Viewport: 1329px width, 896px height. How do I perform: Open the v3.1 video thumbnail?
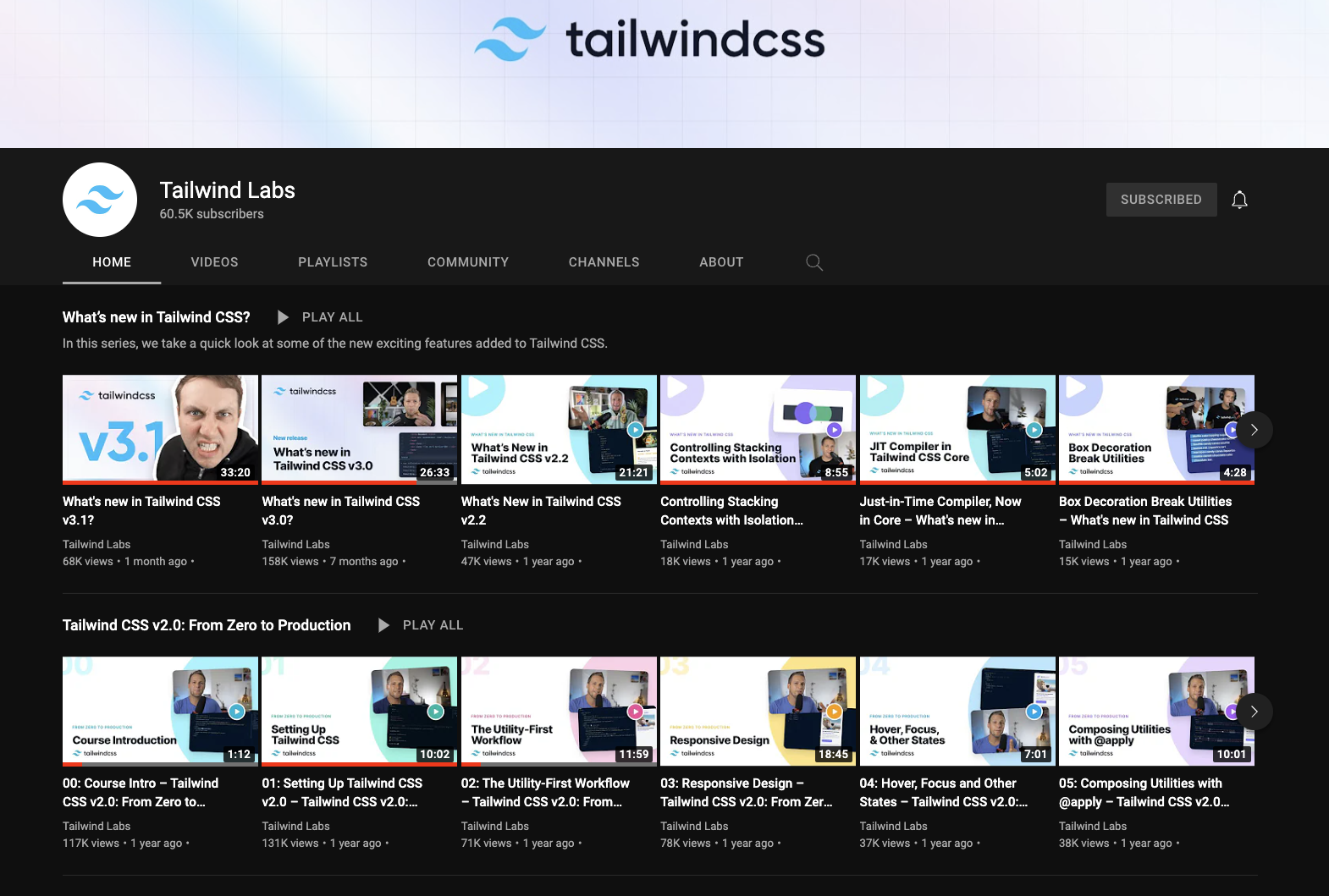[x=161, y=430]
